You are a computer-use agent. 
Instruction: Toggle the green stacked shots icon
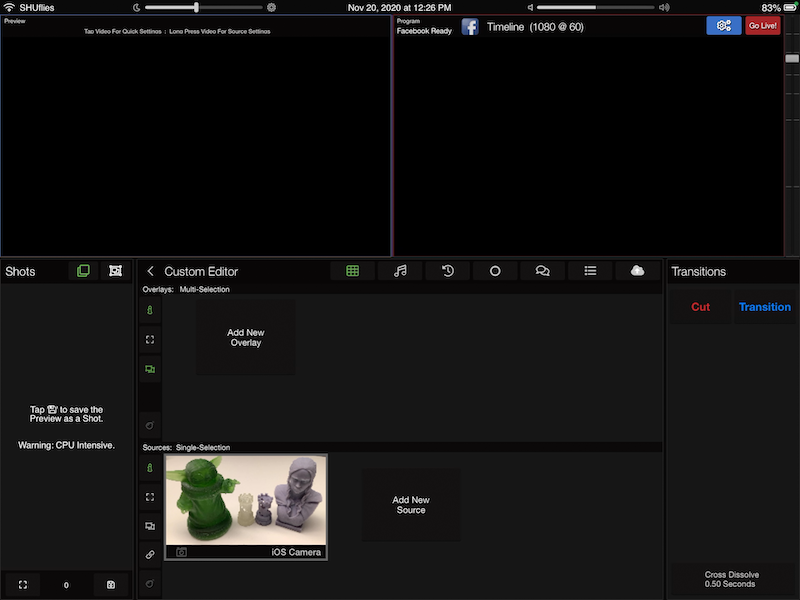click(x=83, y=271)
